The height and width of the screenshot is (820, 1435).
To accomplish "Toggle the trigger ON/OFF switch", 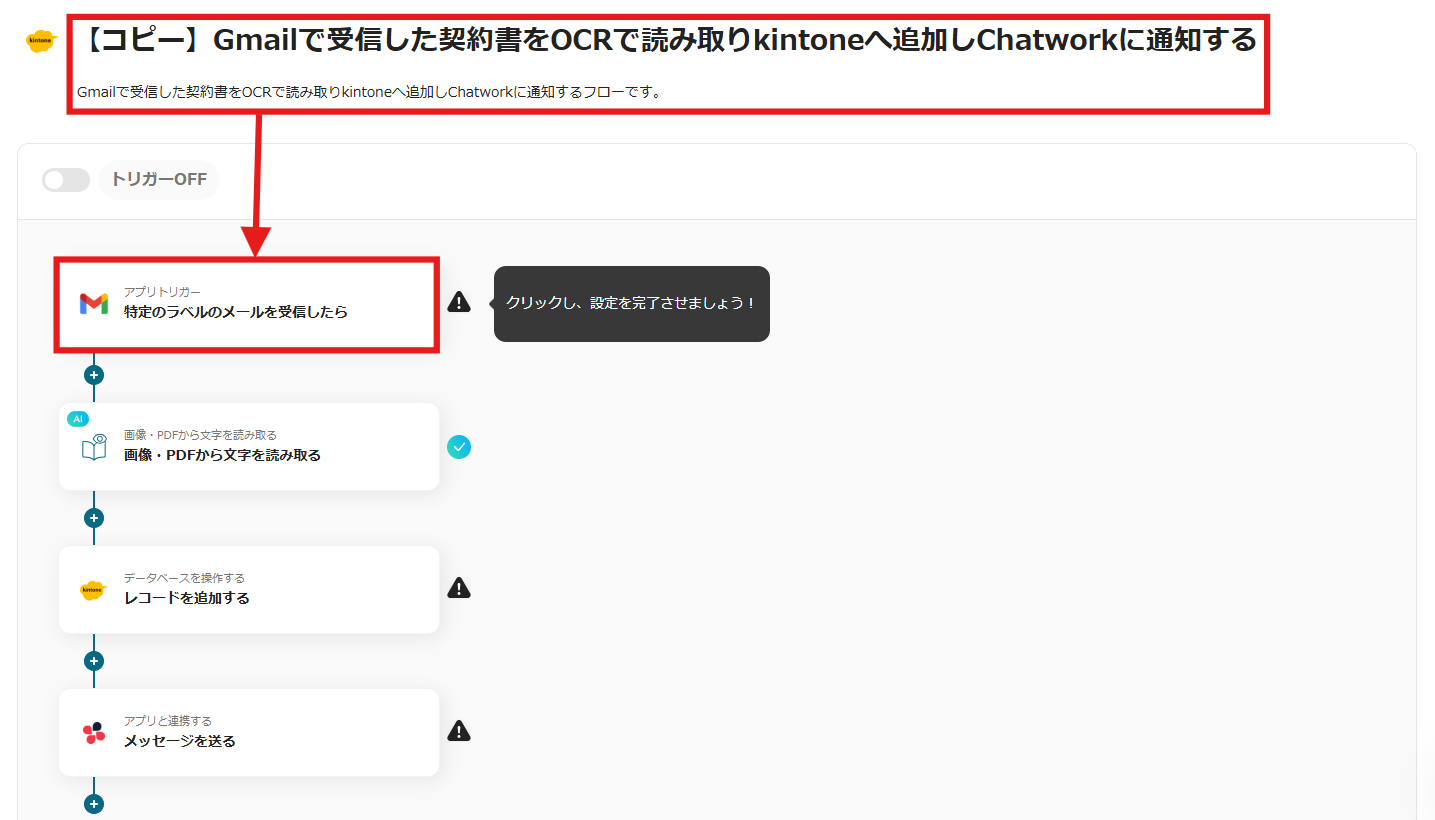I will point(66,180).
